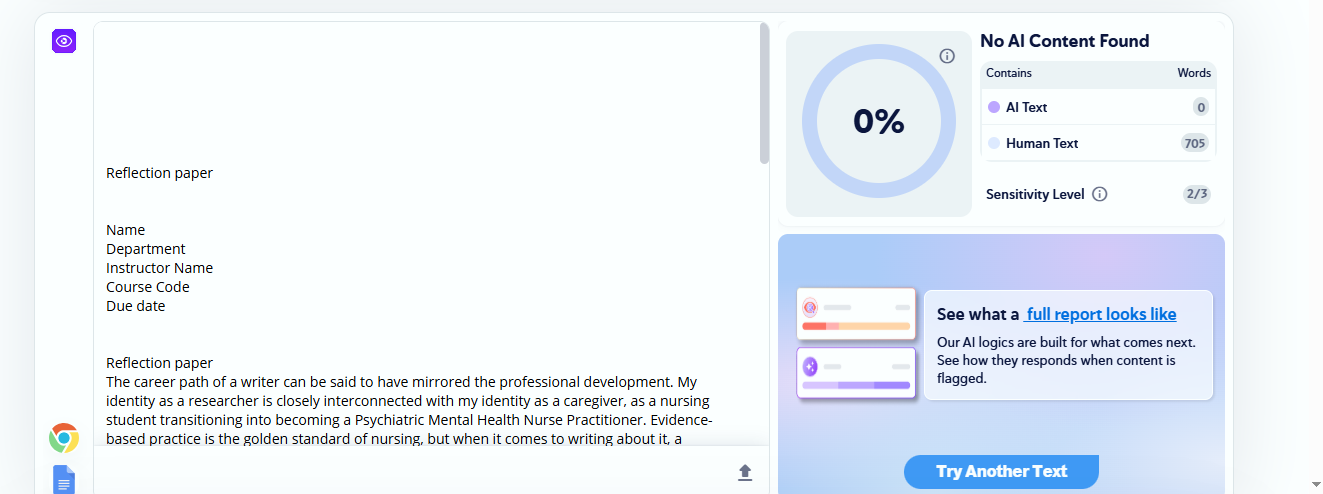Screen dimensions: 1323x494
Task: Click the page scroll down arrow
Action: point(1314,484)
